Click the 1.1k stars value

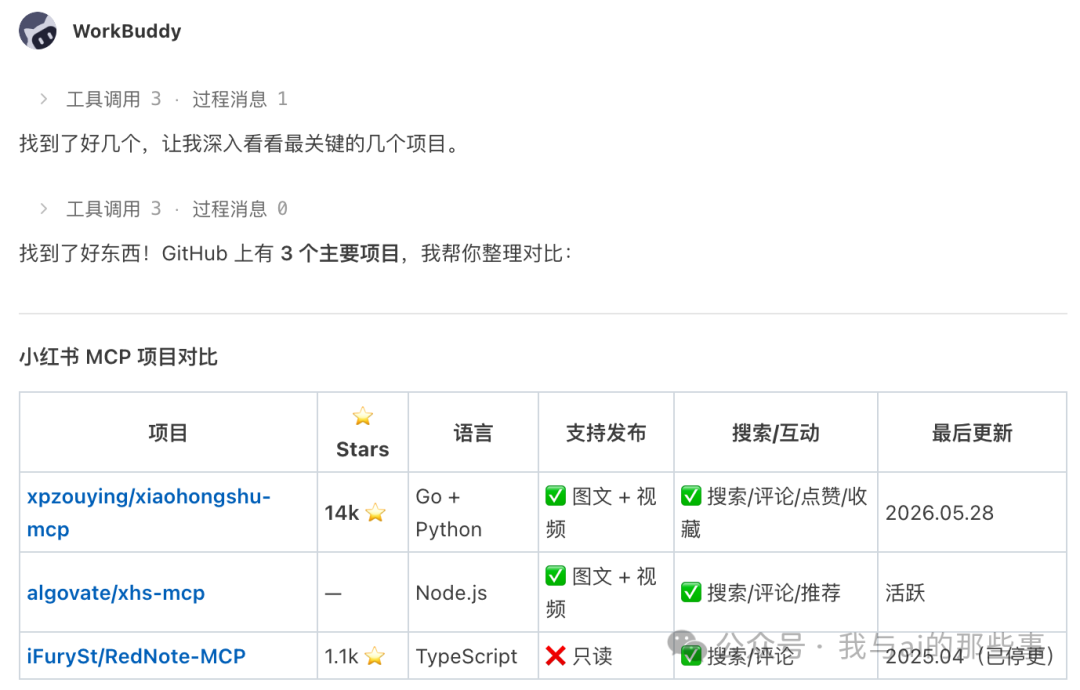coord(342,656)
